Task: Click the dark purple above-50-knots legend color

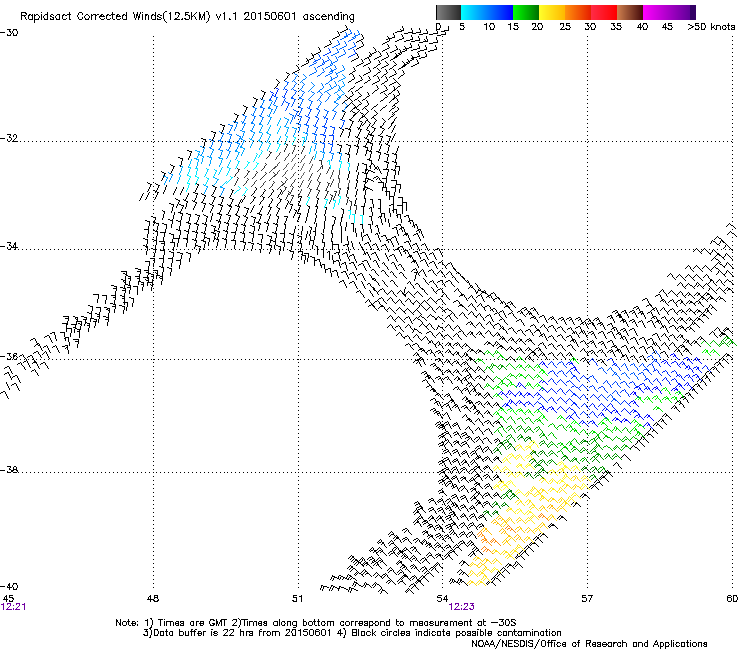Action: click(693, 12)
